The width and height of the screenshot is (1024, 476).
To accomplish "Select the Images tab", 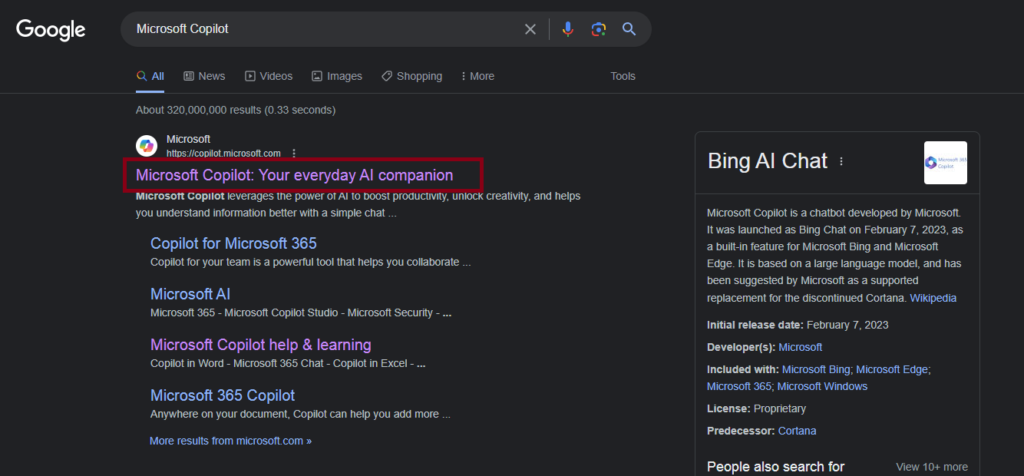I will tap(337, 76).
